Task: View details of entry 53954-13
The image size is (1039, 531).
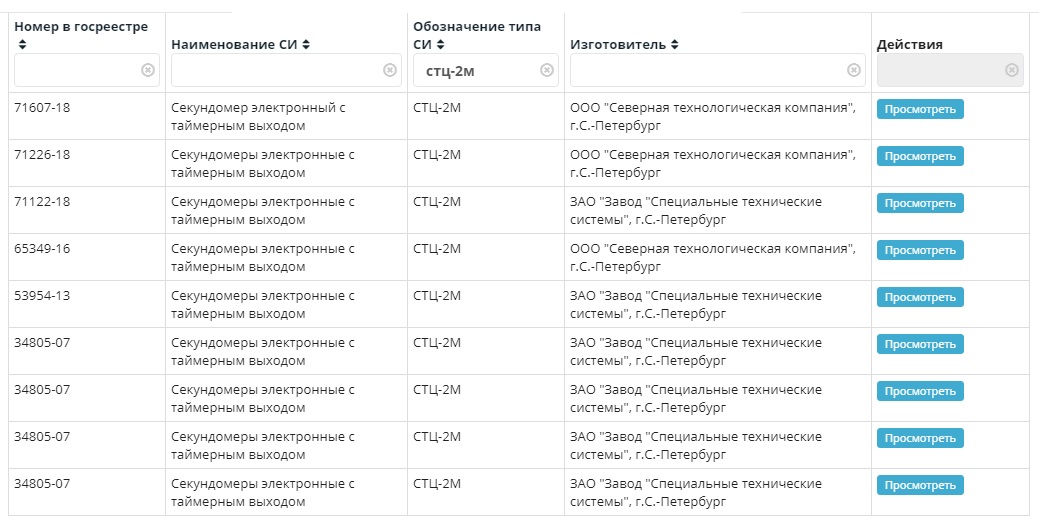Action: click(919, 297)
